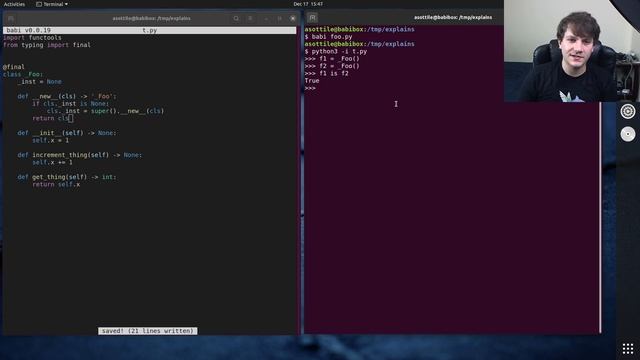The image size is (640, 360).
Task: Click the 'return self.x' line
Action: 56,184
